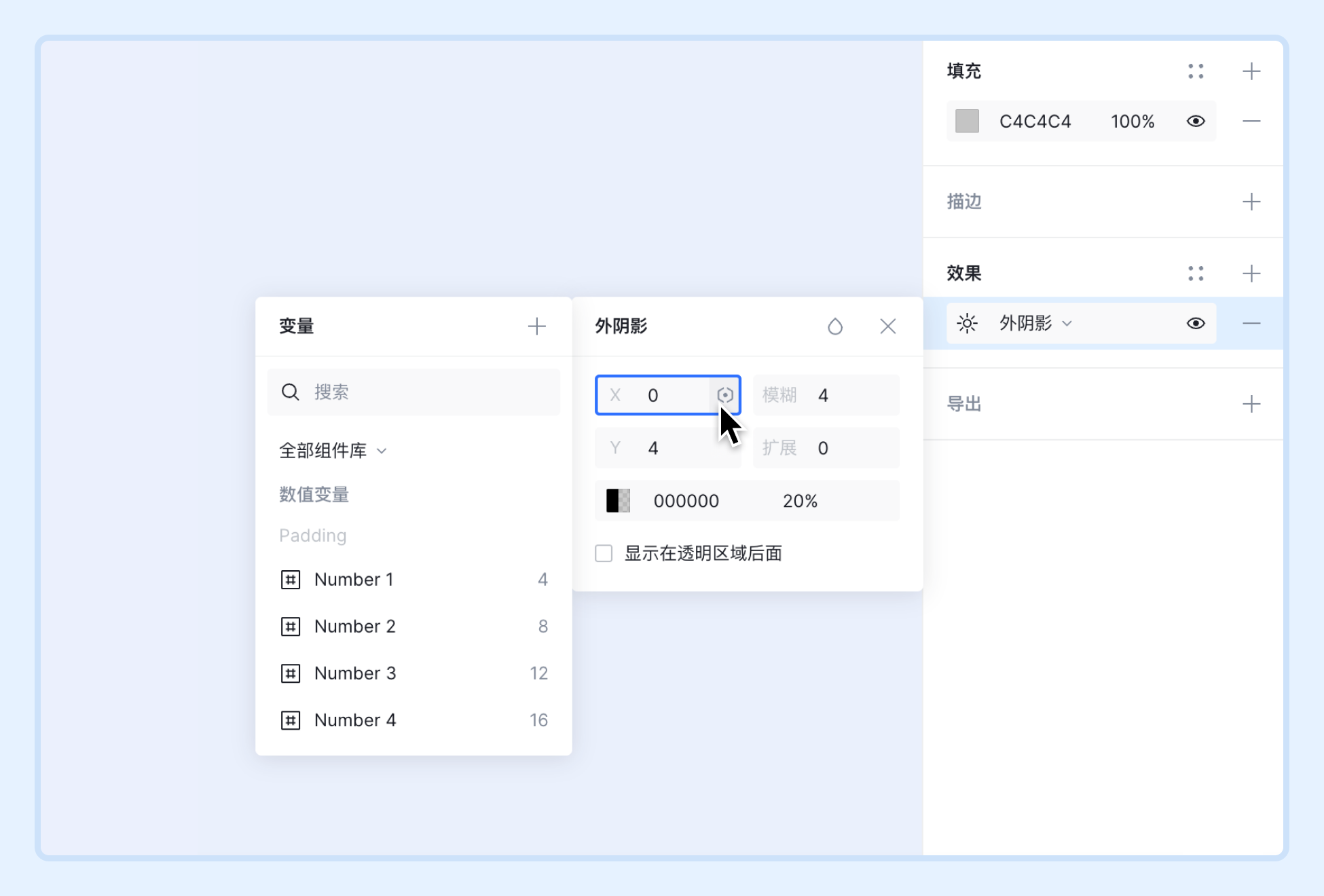1324x896 pixels.
Task: Click the 搜索 variable search field
Action: point(413,392)
